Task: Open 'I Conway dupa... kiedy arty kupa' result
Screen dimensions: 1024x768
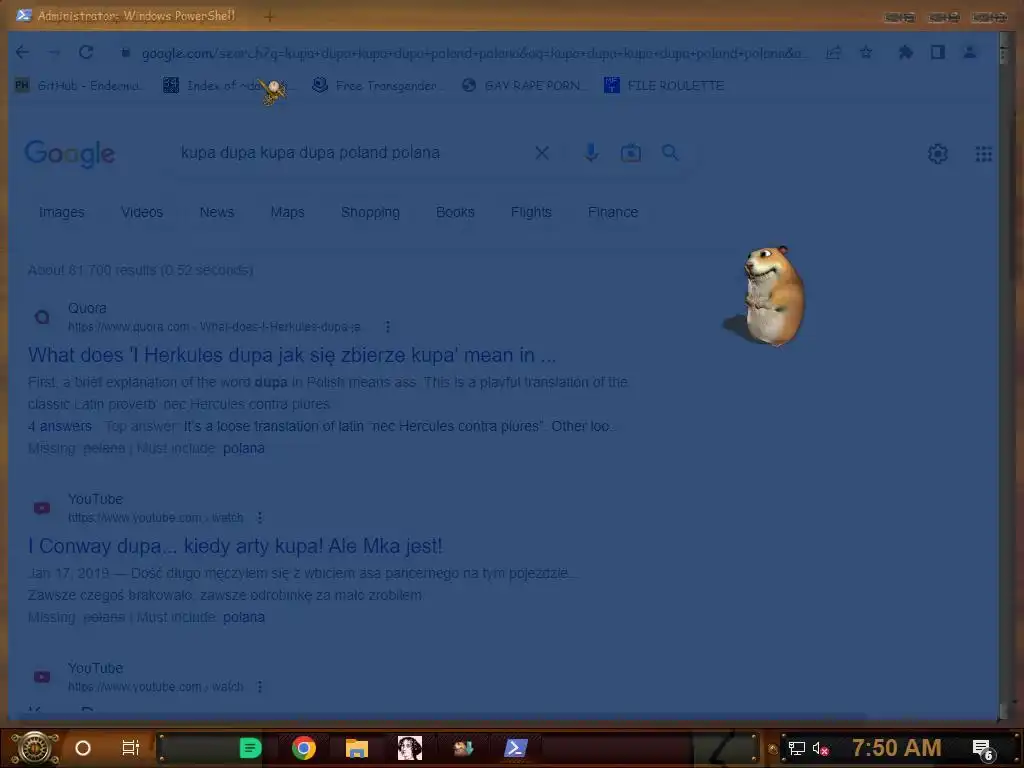Action: pos(235,546)
